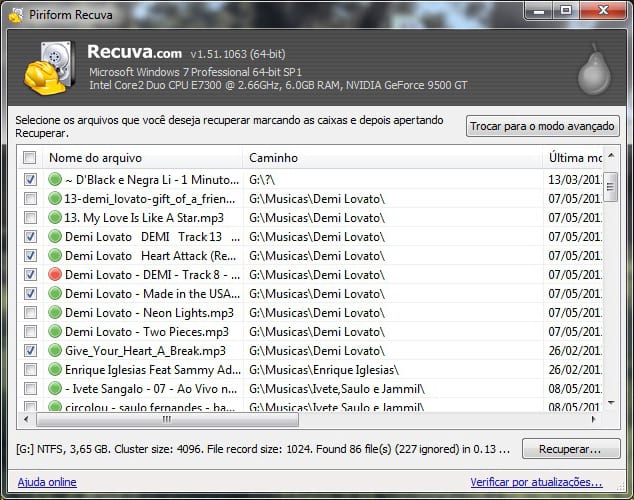Uncheck the D'Black e Negra Li file
This screenshot has height=500, width=634.
30,179
